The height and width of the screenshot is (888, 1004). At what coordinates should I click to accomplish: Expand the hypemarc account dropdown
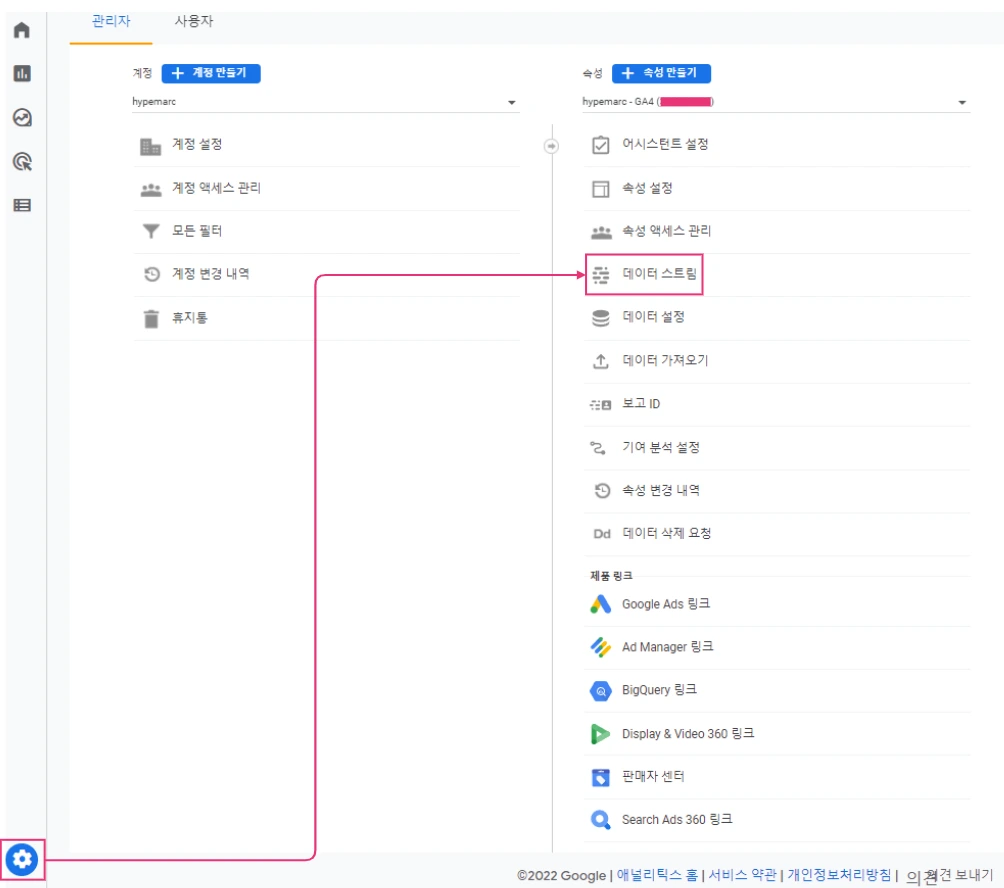(325, 102)
